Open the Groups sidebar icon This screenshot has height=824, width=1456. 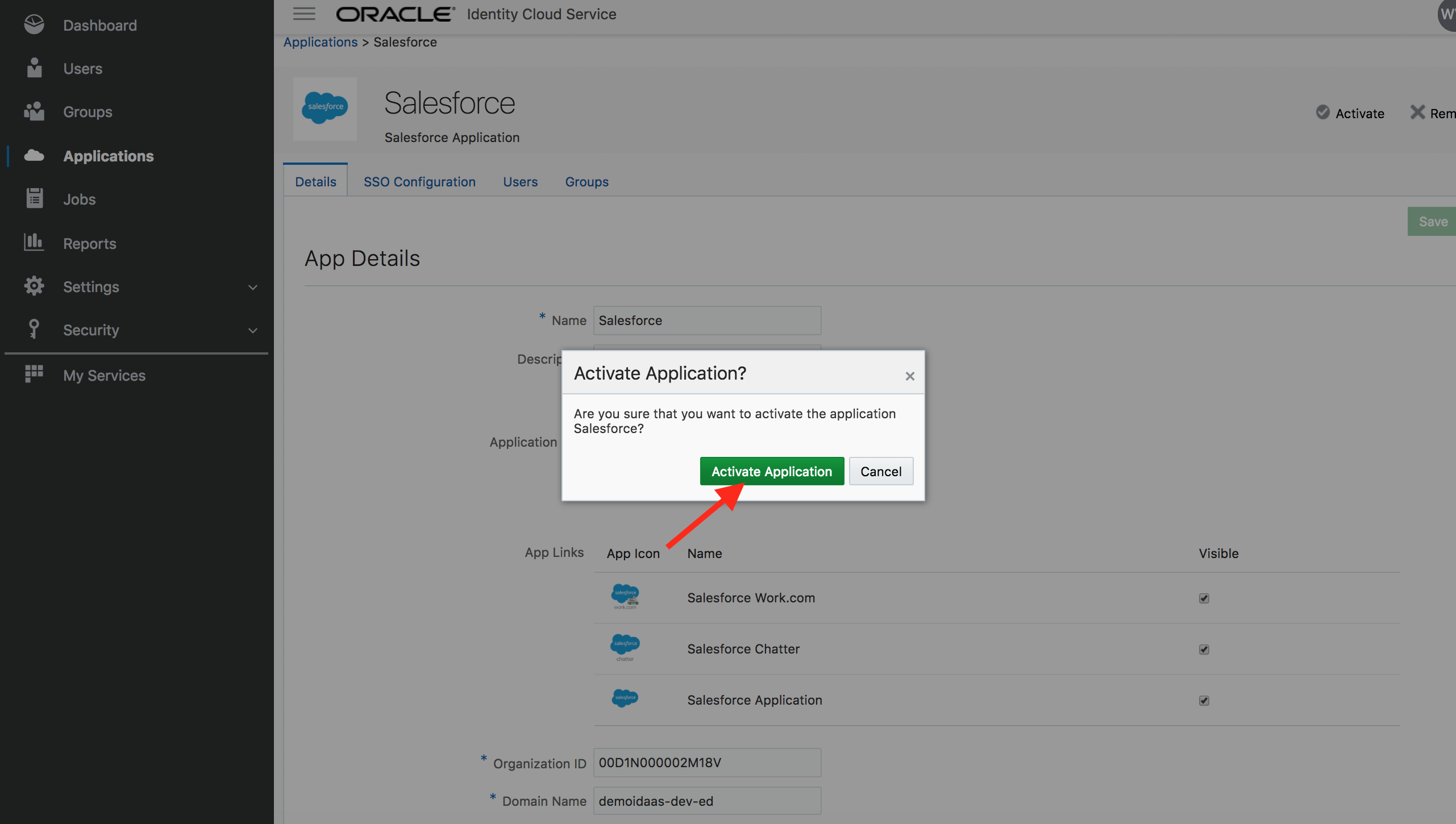(34, 111)
